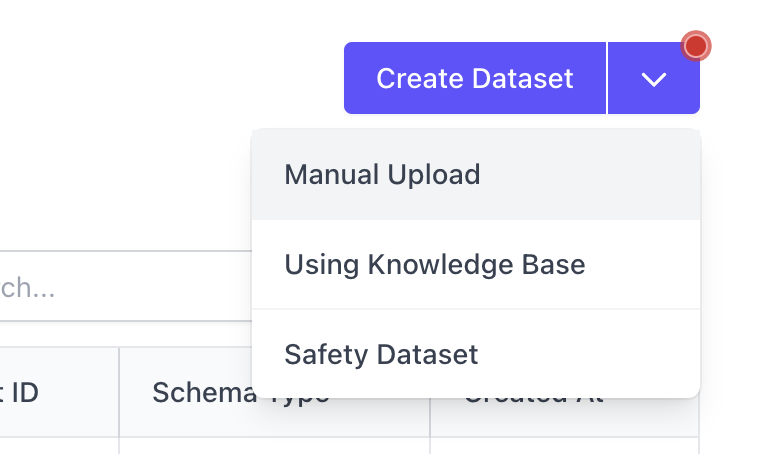Sort by the Schema Type column header
The image size is (780, 454).
coord(275,392)
